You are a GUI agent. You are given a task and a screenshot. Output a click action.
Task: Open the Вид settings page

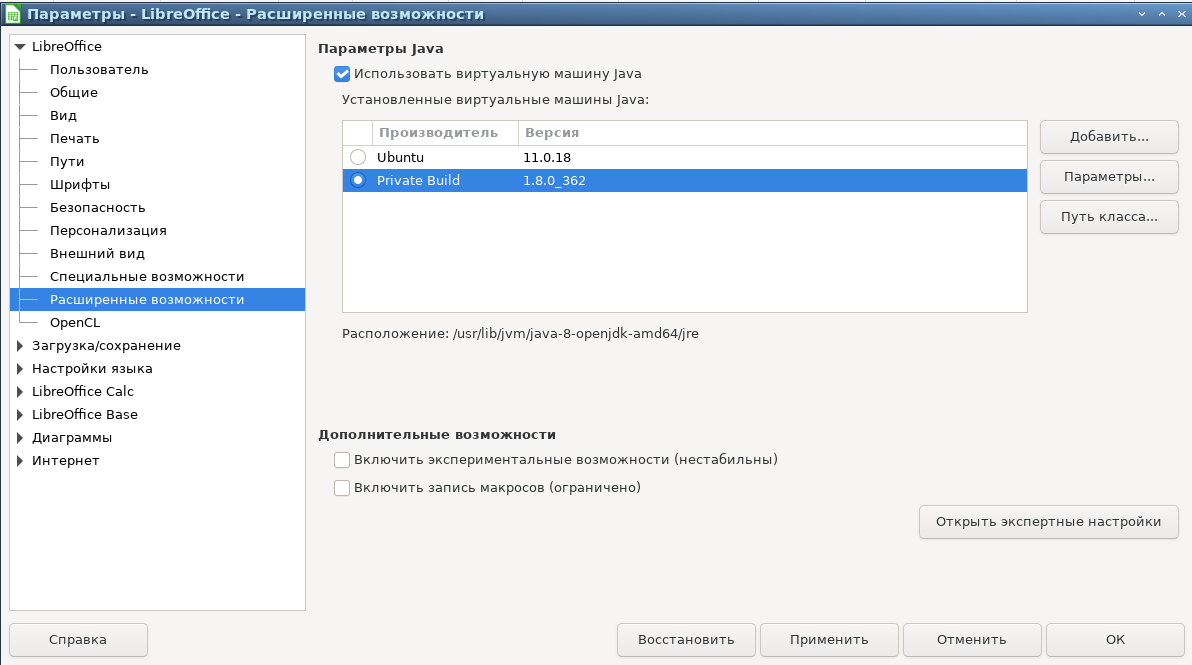coord(63,116)
